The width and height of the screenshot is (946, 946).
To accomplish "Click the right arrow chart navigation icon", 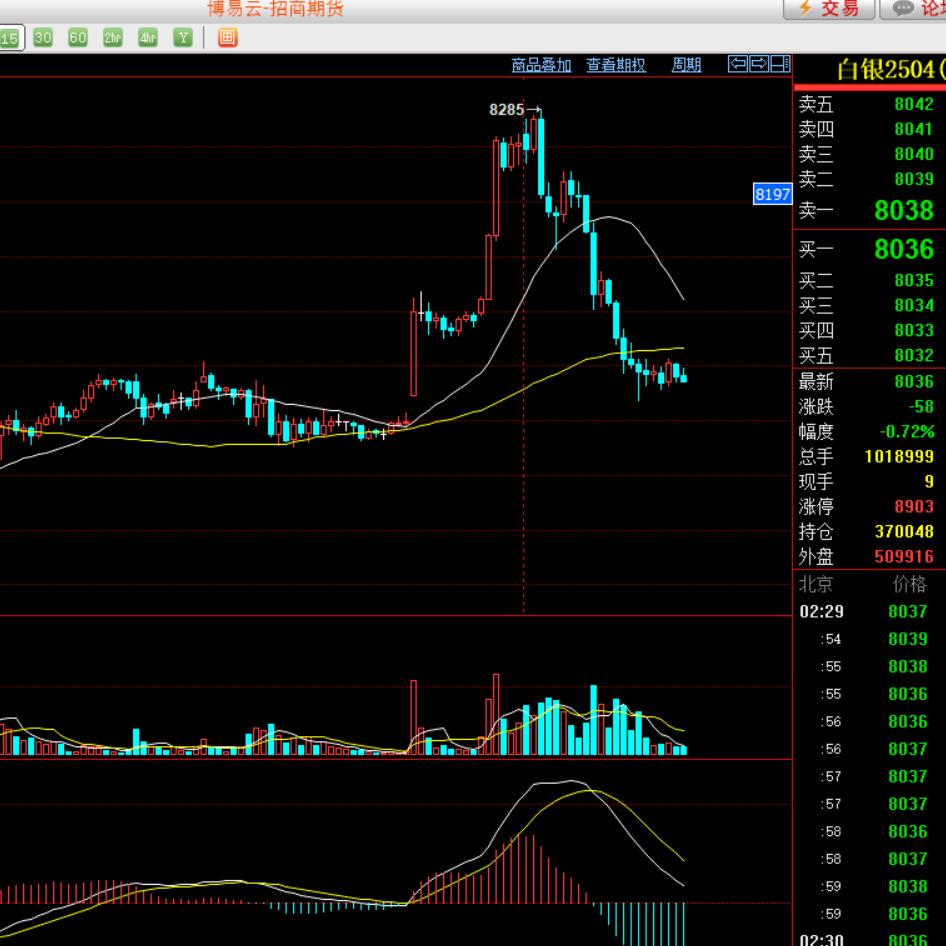I will [x=759, y=64].
